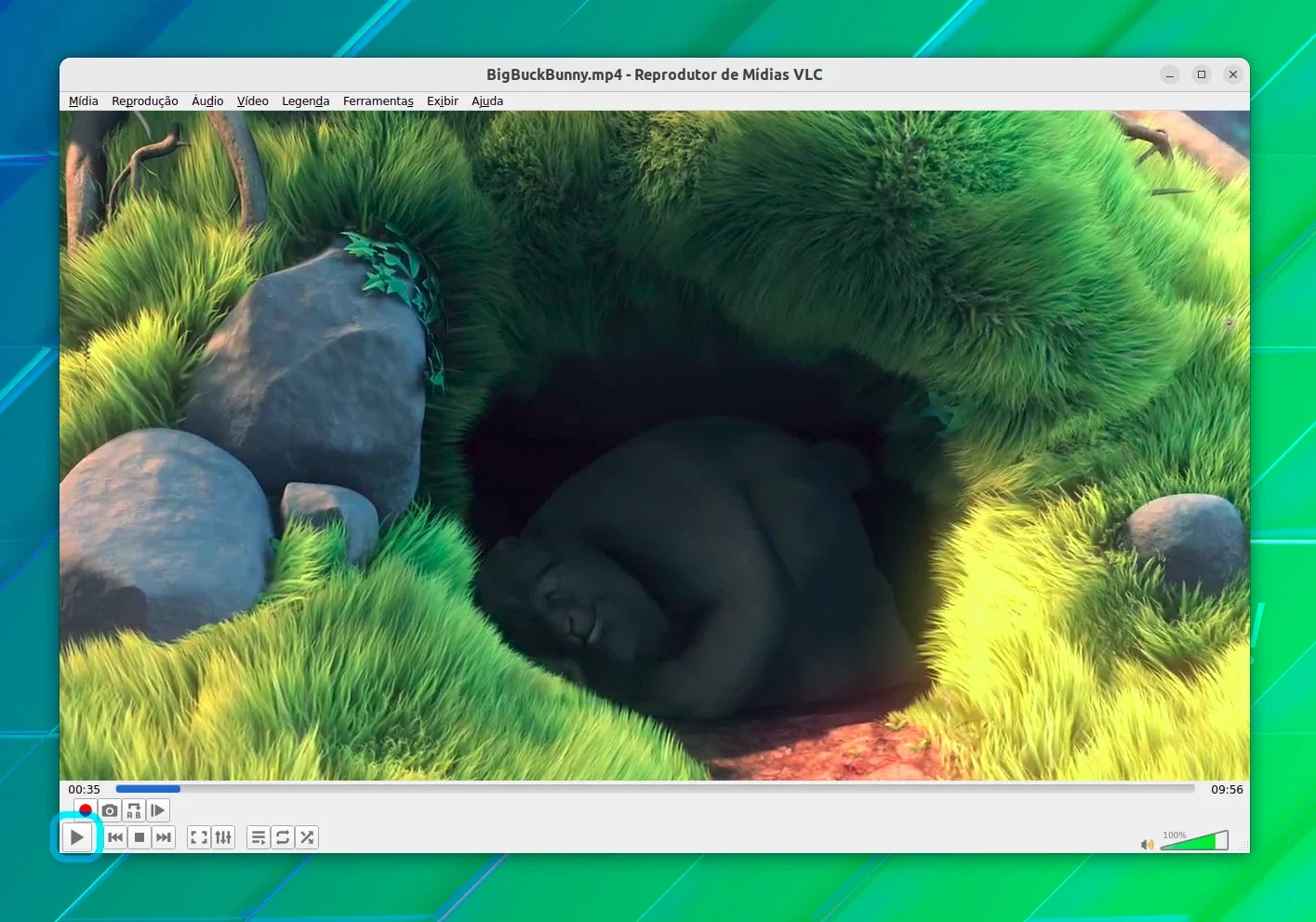Advance frame by frame
Screen dimensions: 1316x922
158,810
